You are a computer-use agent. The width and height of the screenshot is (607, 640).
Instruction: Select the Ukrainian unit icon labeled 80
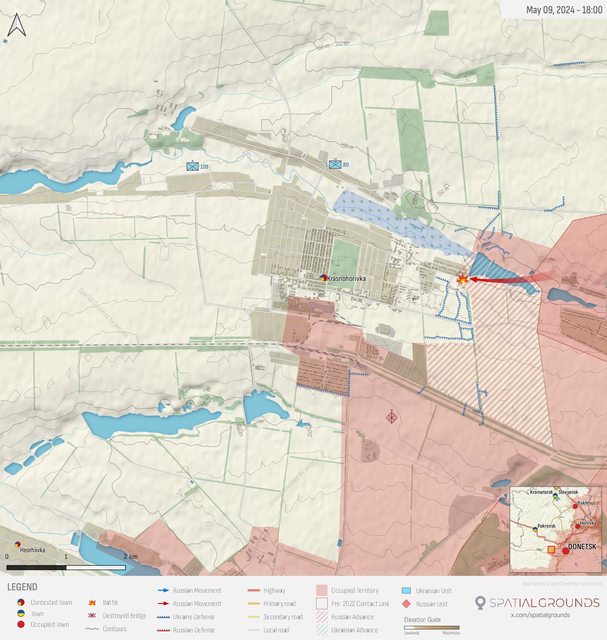pyautogui.click(x=334, y=164)
